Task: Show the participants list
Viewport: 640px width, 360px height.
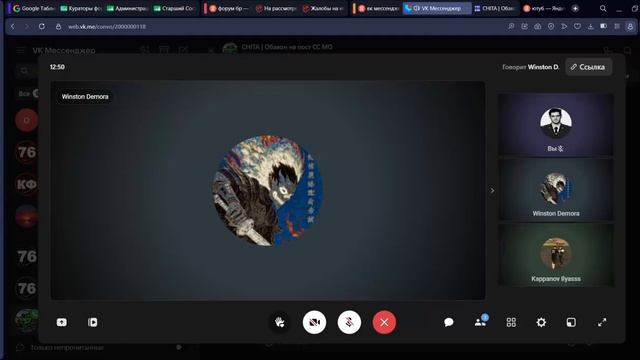Action: pyautogui.click(x=480, y=322)
